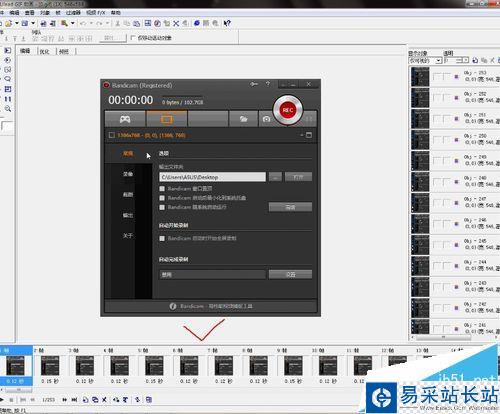Open the 编辑 menu in menu bar
The image size is (500, 414).
tap(14, 13)
